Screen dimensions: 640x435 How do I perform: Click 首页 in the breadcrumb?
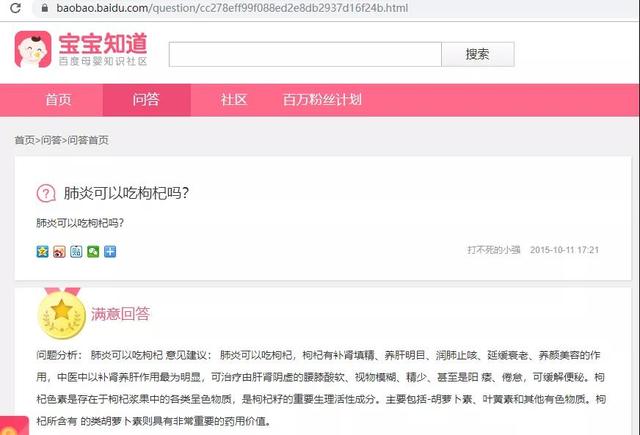(x=24, y=140)
